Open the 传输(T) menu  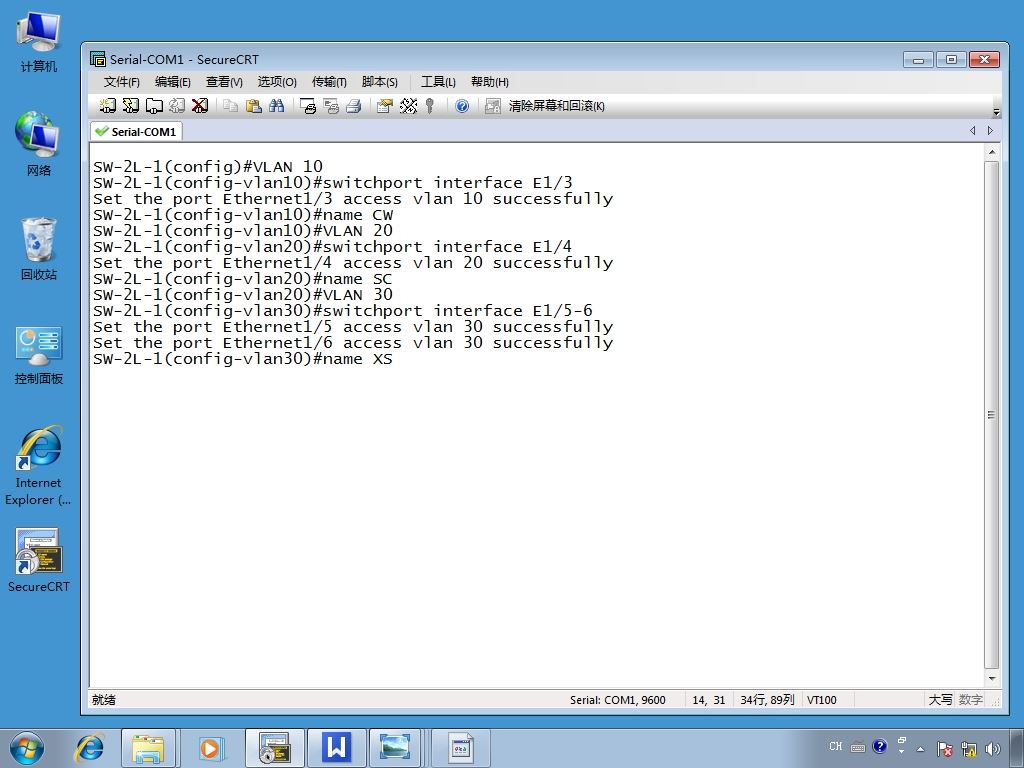pos(328,82)
